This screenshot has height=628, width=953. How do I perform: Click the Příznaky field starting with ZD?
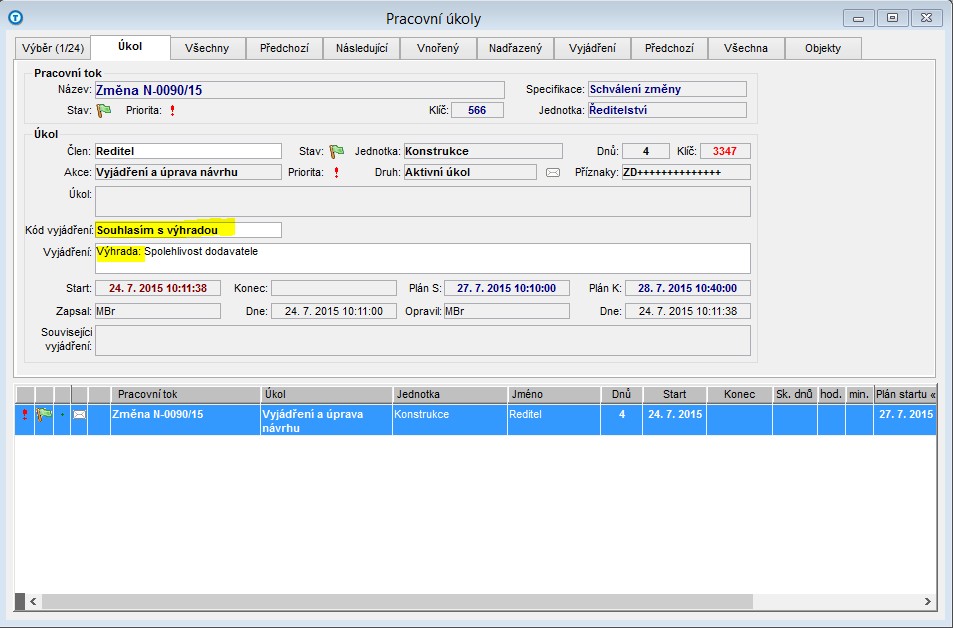686,173
